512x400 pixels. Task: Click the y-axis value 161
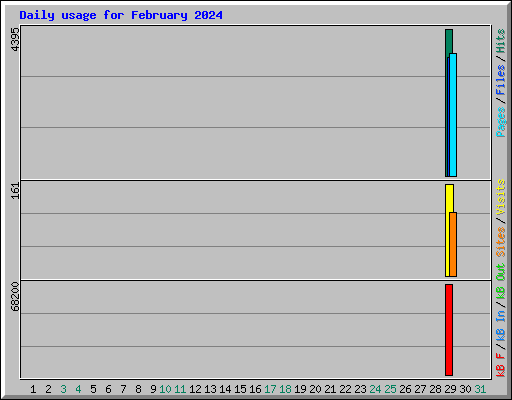coord(15,191)
